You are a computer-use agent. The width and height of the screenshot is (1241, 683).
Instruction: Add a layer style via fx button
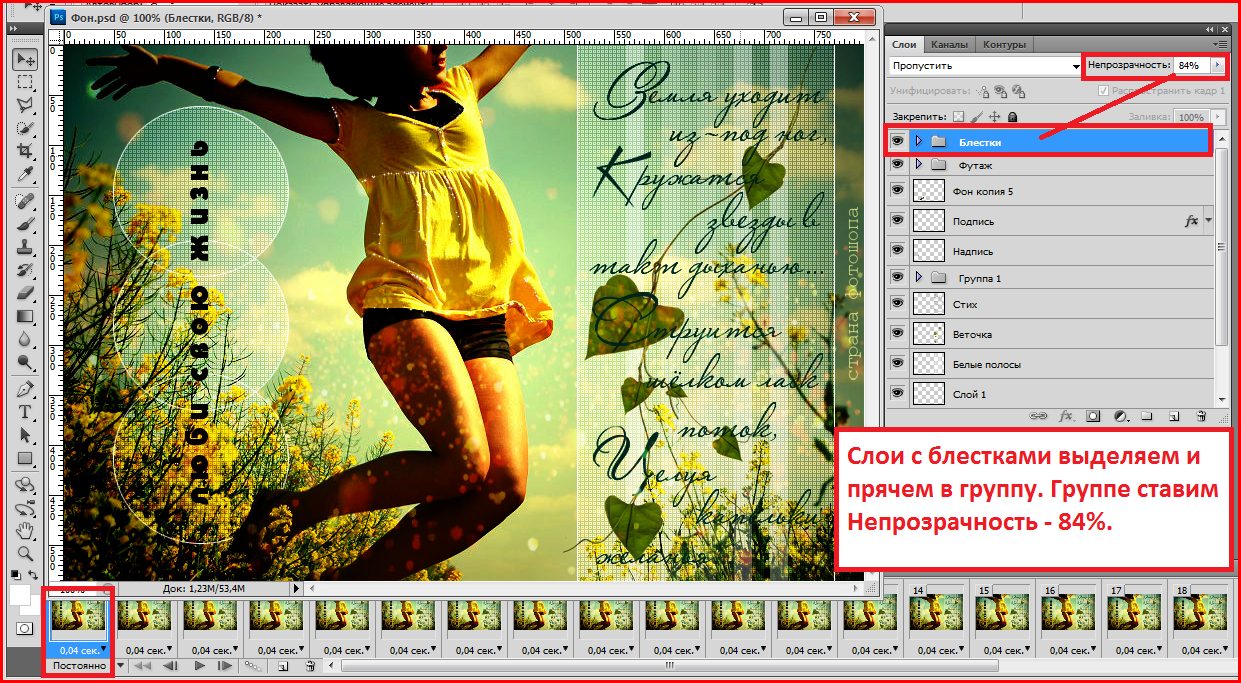[1066, 416]
